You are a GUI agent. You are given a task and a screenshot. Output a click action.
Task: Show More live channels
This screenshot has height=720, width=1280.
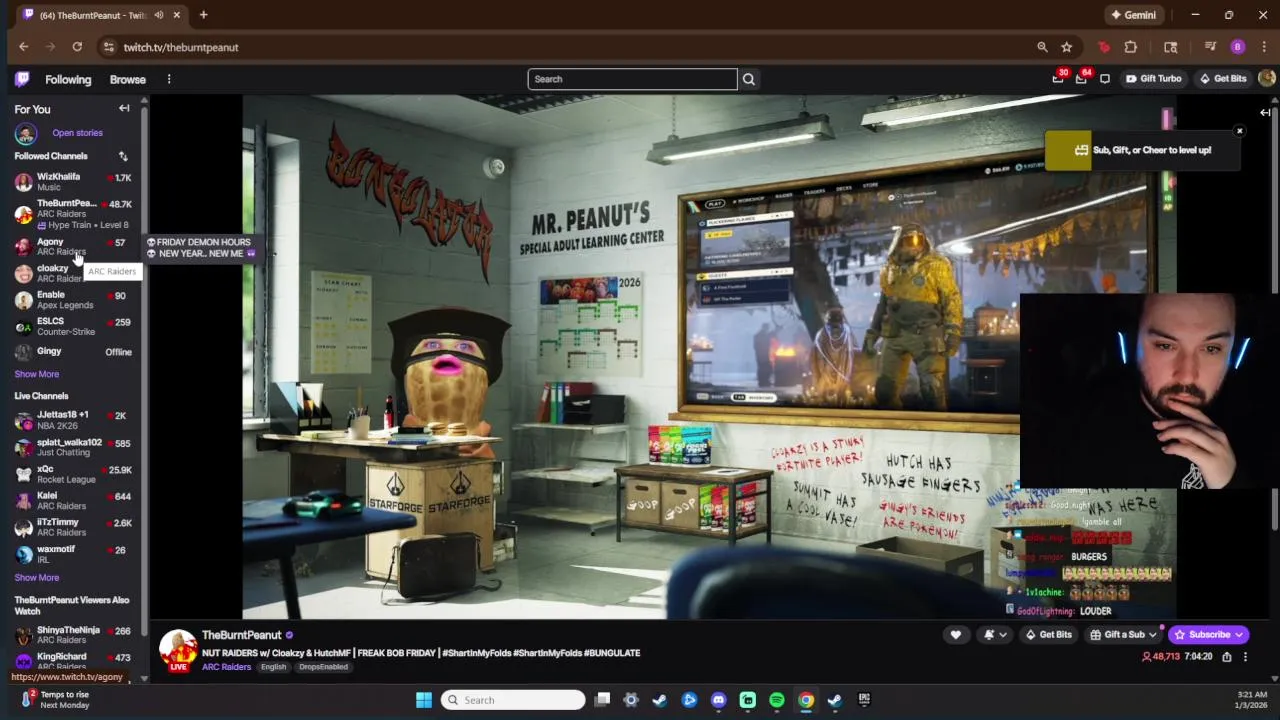click(x=36, y=578)
